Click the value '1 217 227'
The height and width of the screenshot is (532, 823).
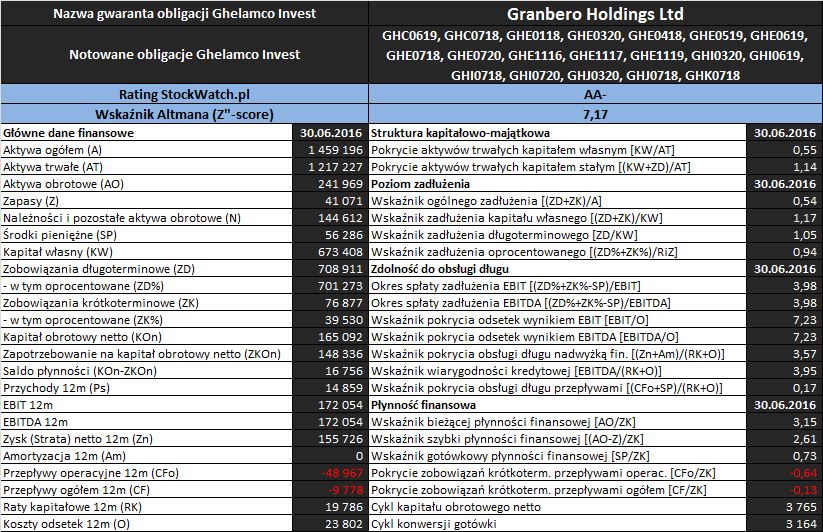click(x=335, y=167)
